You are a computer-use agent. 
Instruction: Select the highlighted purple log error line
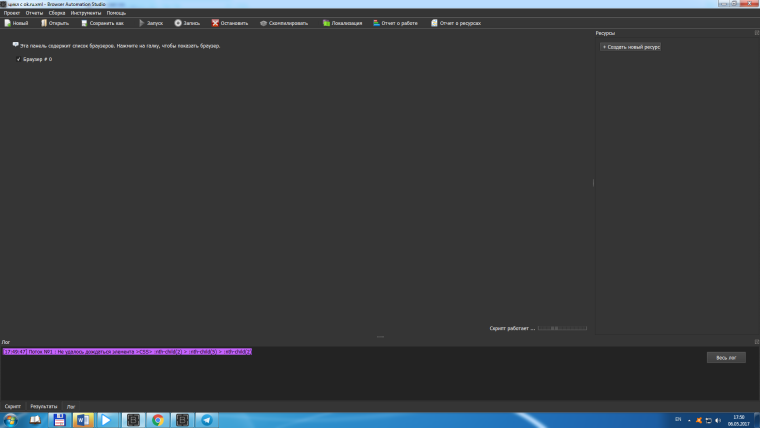coord(127,352)
